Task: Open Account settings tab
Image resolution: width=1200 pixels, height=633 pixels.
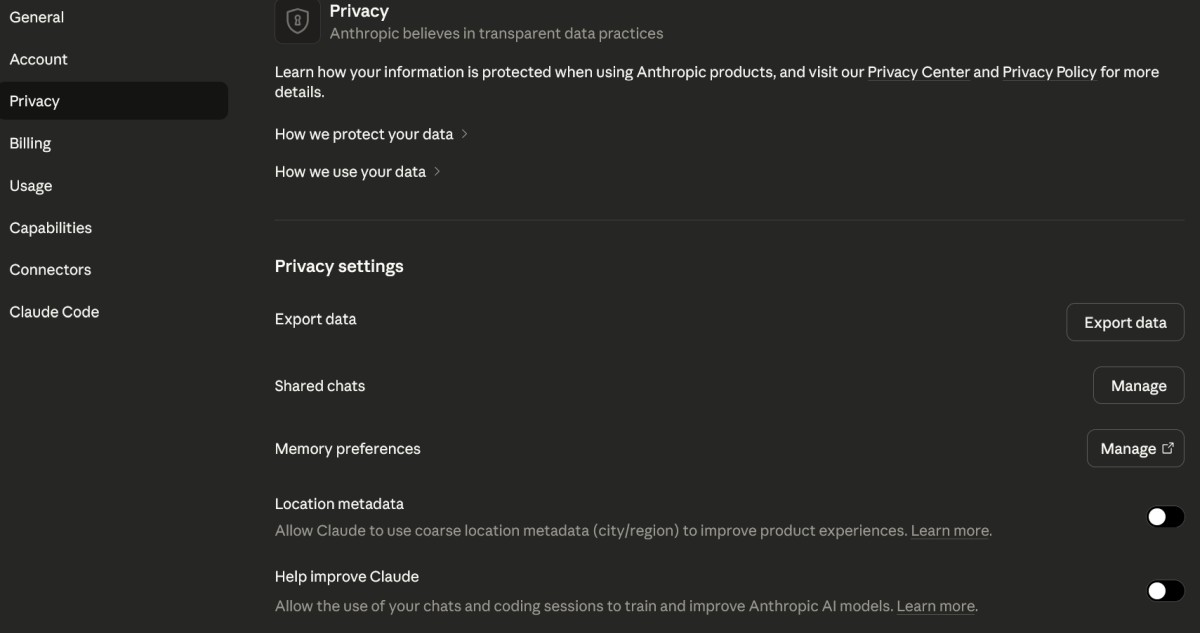Action: click(39, 59)
